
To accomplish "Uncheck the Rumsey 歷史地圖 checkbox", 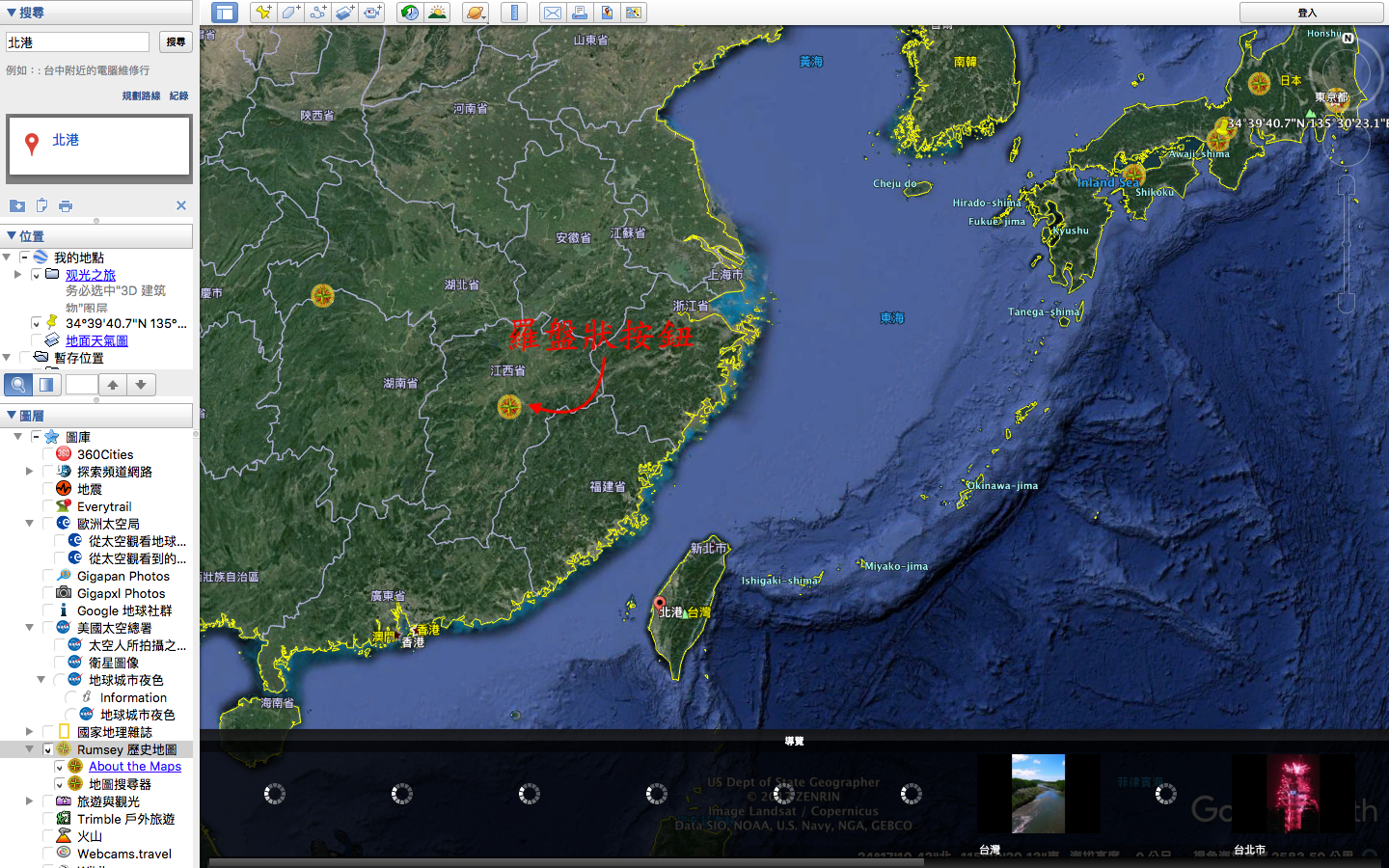I will click(48, 749).
